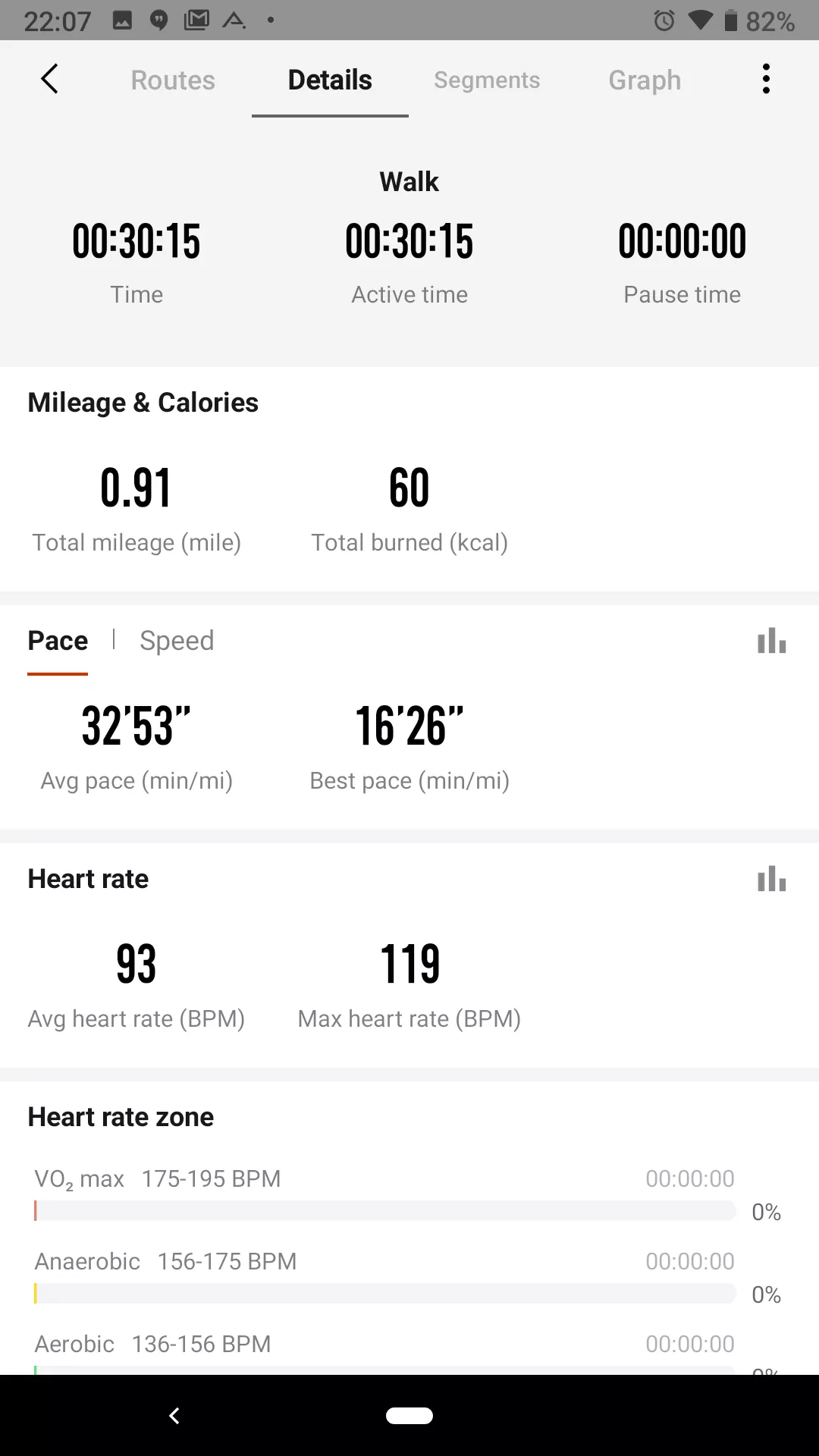Tap the 93 average heart rate value
The width and height of the screenshot is (819, 1456).
click(x=136, y=964)
